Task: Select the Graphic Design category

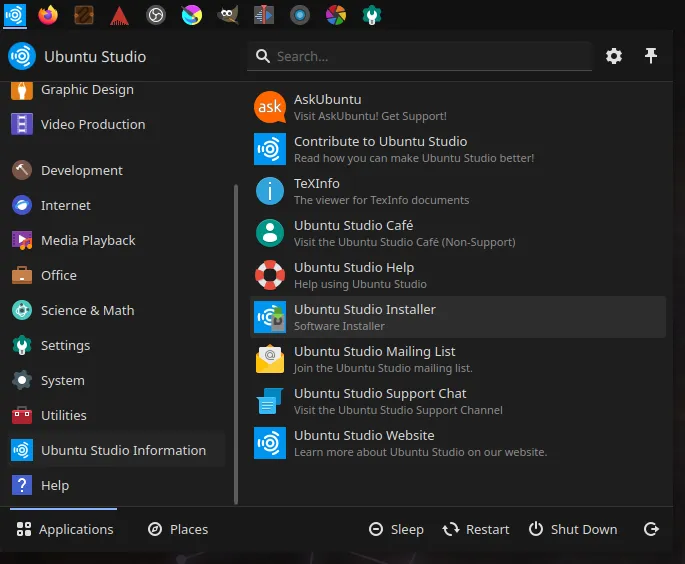Action: [x=87, y=90]
